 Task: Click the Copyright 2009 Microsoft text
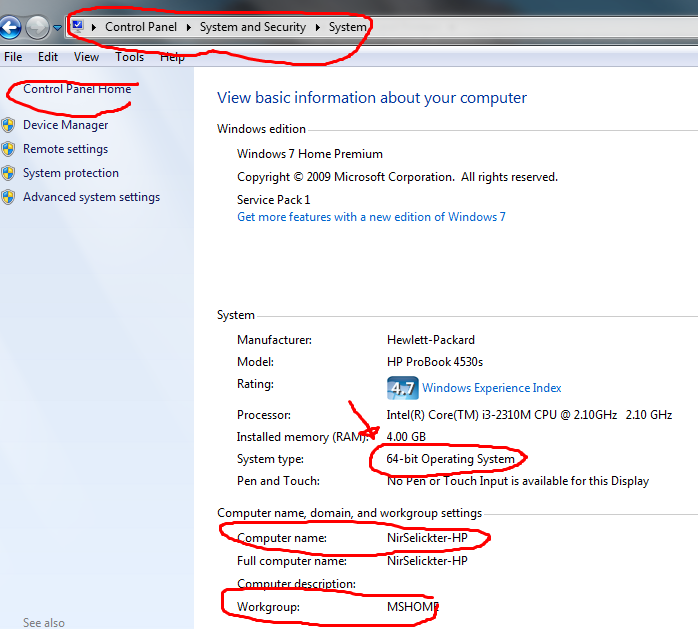pyautogui.click(x=397, y=177)
